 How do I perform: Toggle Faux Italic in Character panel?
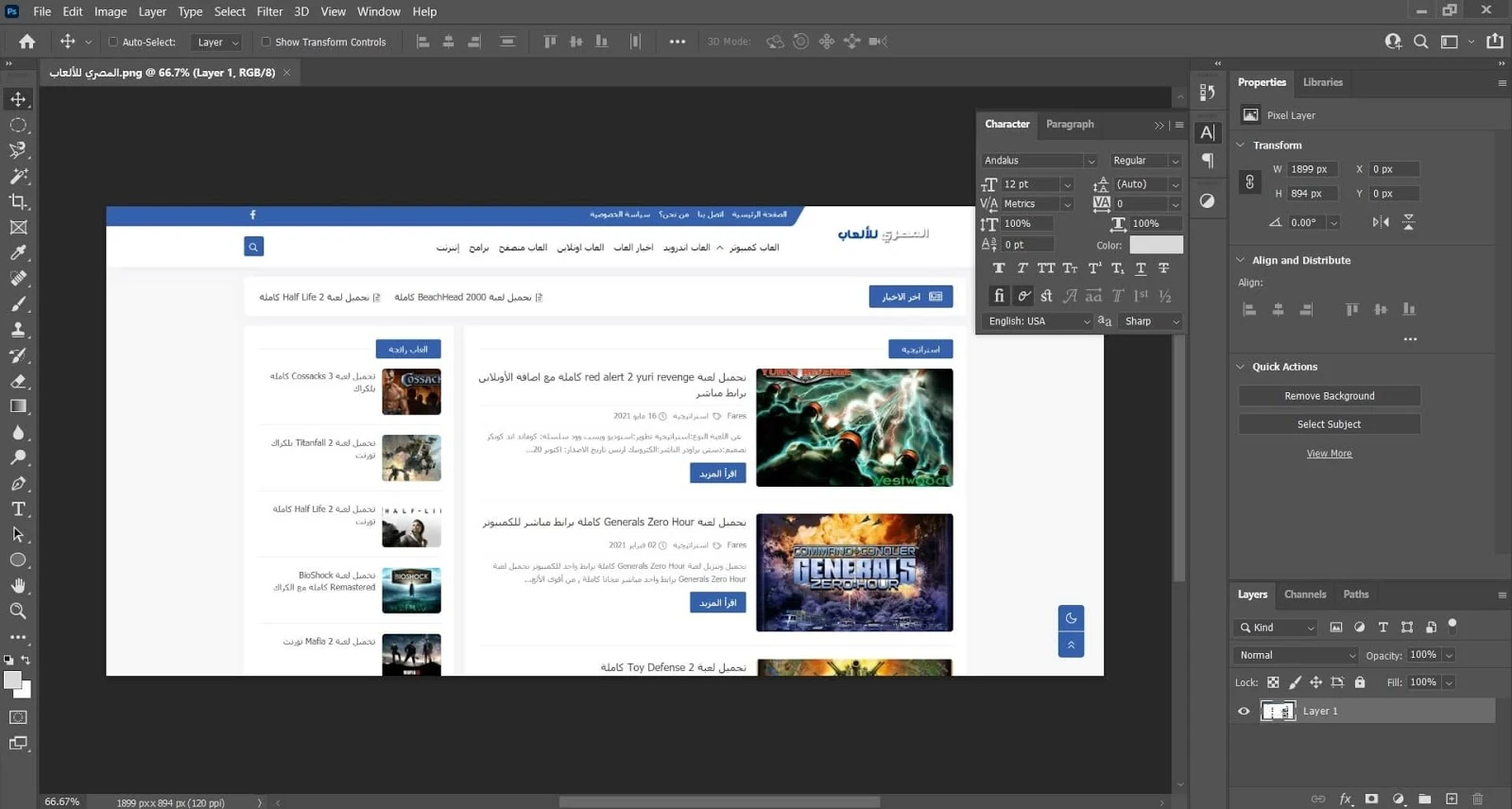1022,268
